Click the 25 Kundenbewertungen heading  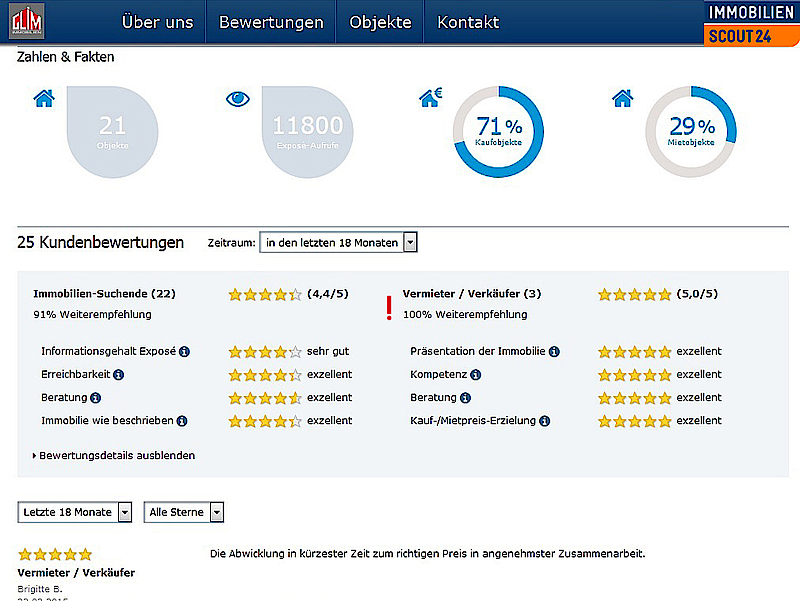[101, 242]
